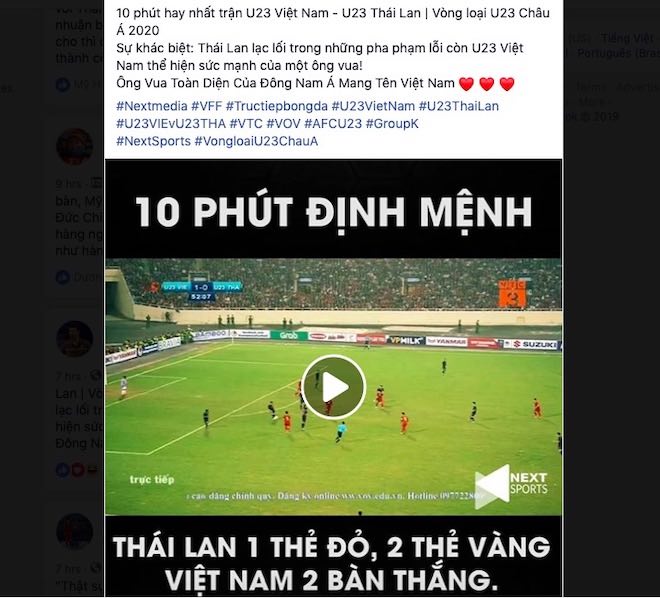Open the #U23VietNam hashtag
The width and height of the screenshot is (660, 598).
pos(373,106)
